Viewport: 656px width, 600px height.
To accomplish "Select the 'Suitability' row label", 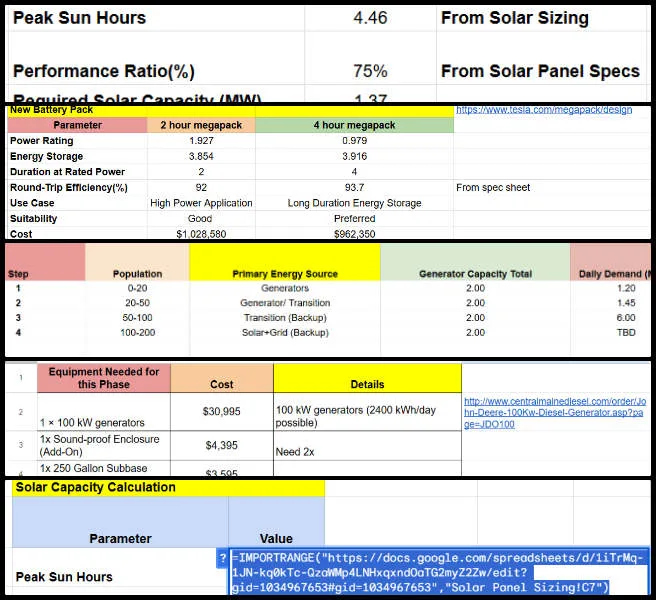I will (77, 218).
